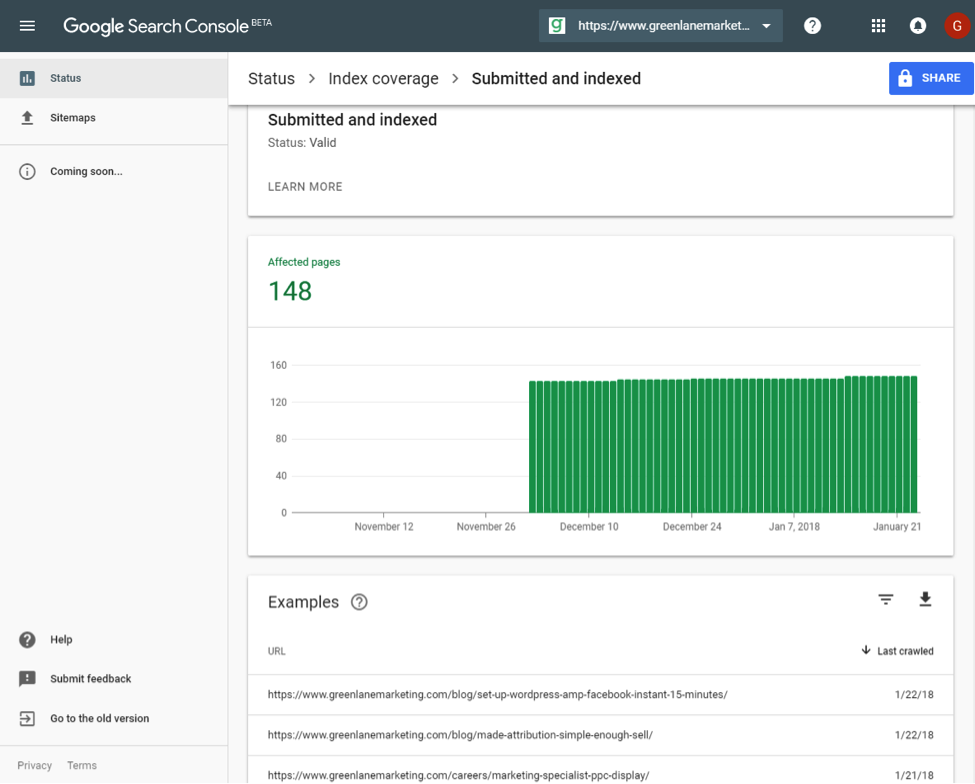Screen dimensions: 975x784
Task: Click the Examples help question icon
Action: pyautogui.click(x=359, y=602)
